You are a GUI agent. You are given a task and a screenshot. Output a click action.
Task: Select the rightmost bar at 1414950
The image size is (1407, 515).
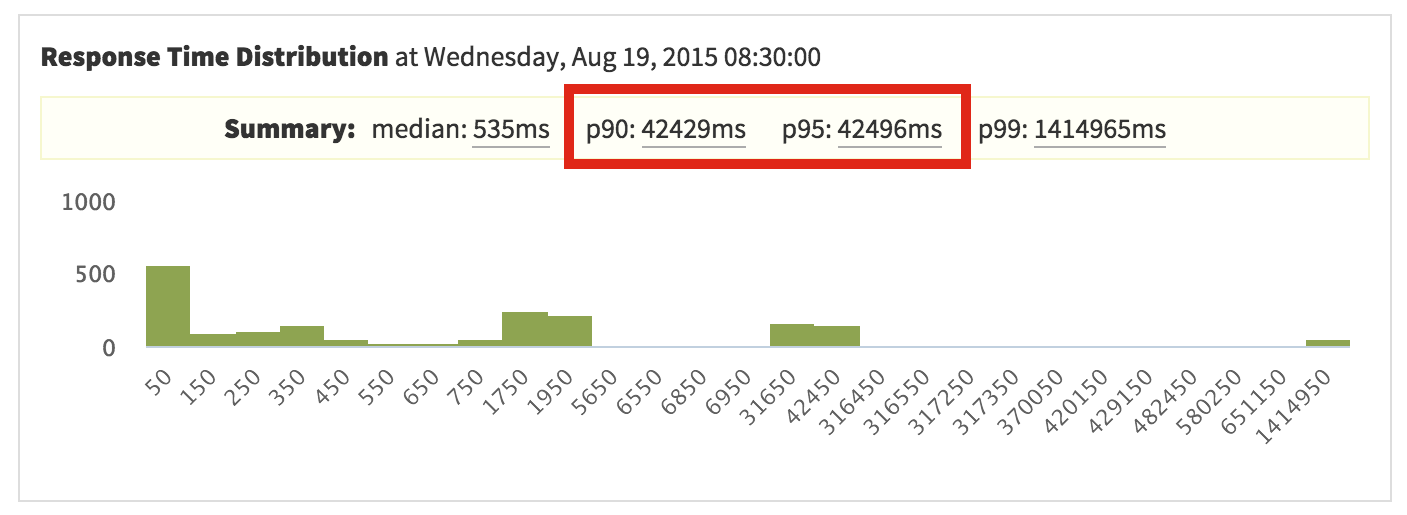coord(1328,343)
